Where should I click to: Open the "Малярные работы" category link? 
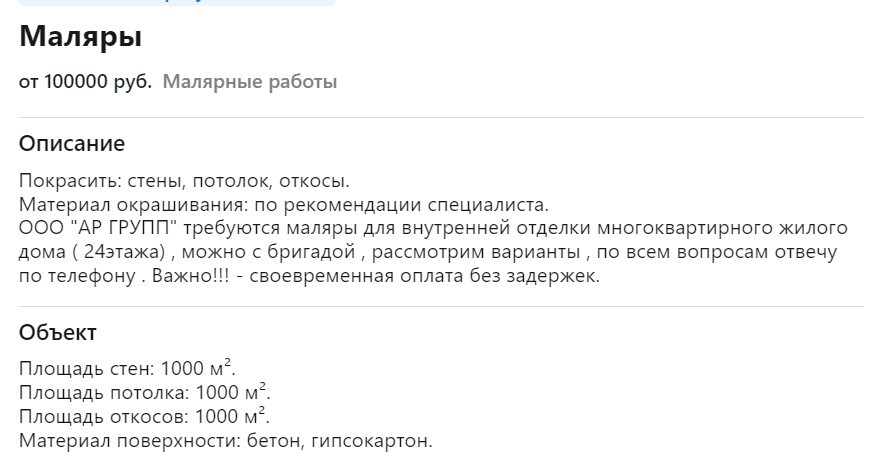249,82
